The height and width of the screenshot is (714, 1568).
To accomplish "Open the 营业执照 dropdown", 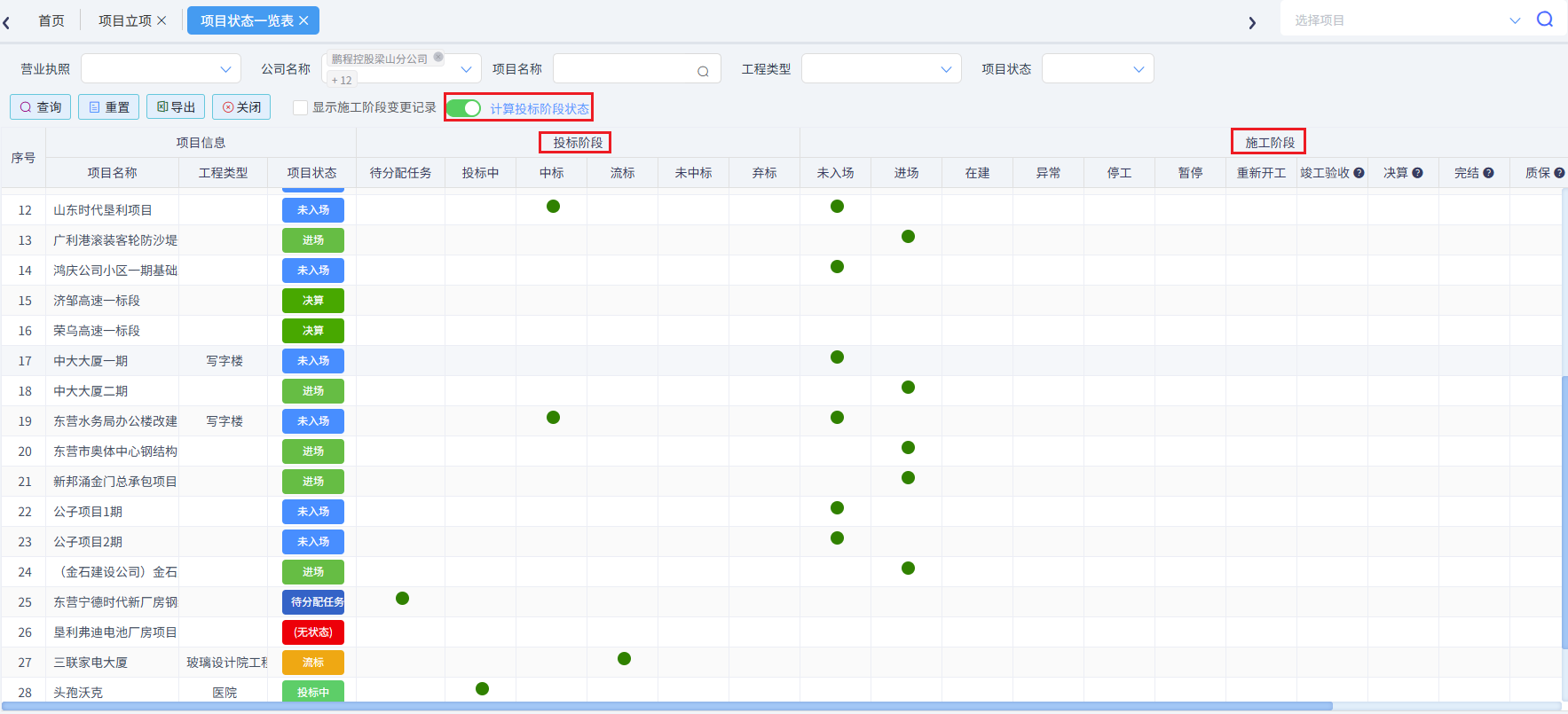I will point(161,69).
